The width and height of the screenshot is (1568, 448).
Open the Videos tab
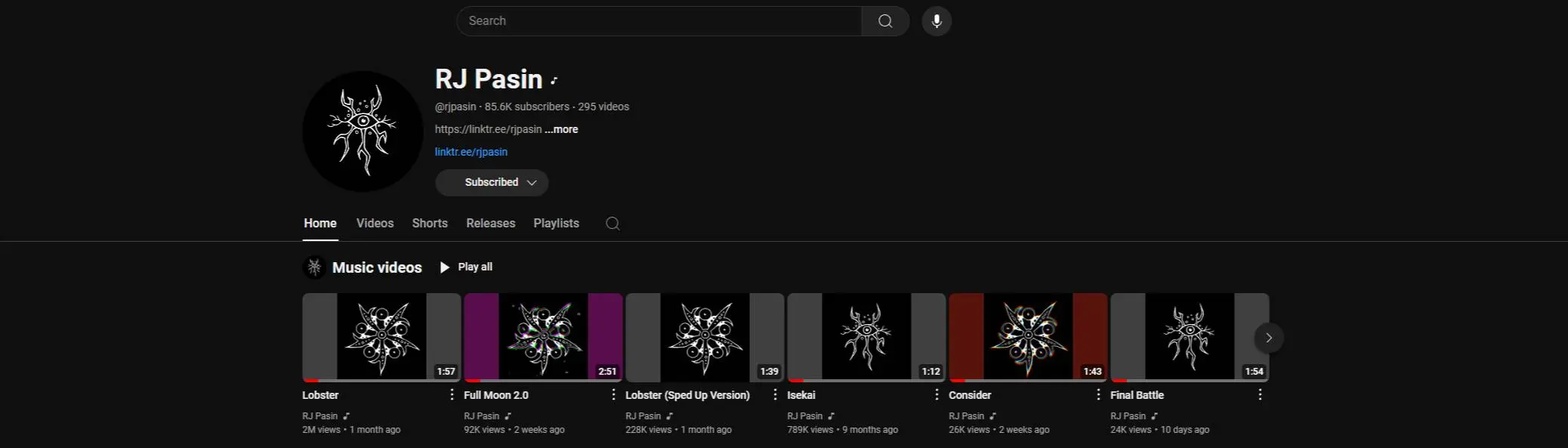375,224
